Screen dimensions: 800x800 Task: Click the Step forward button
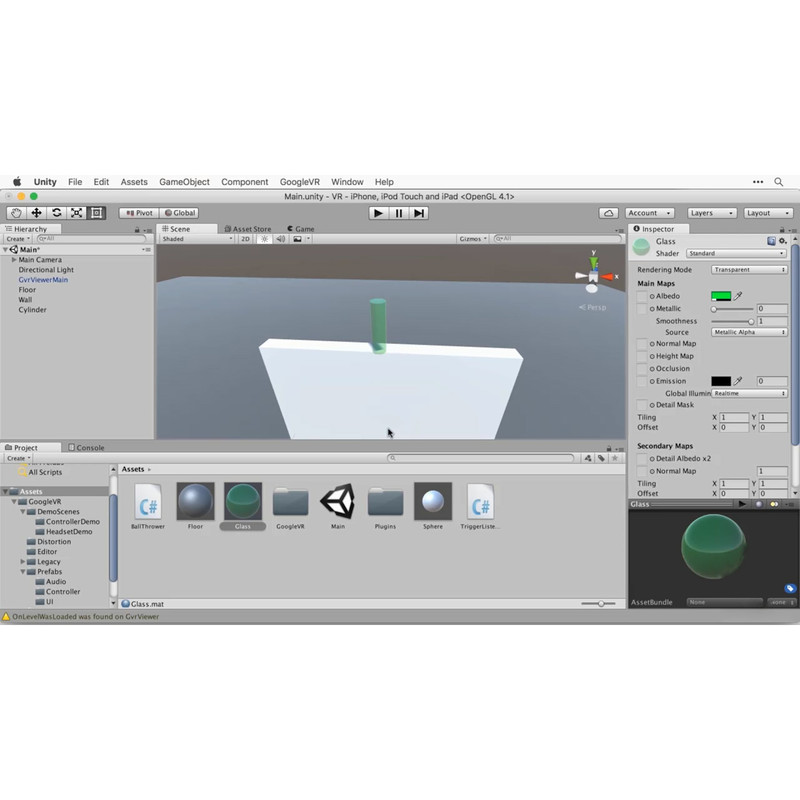tap(420, 213)
